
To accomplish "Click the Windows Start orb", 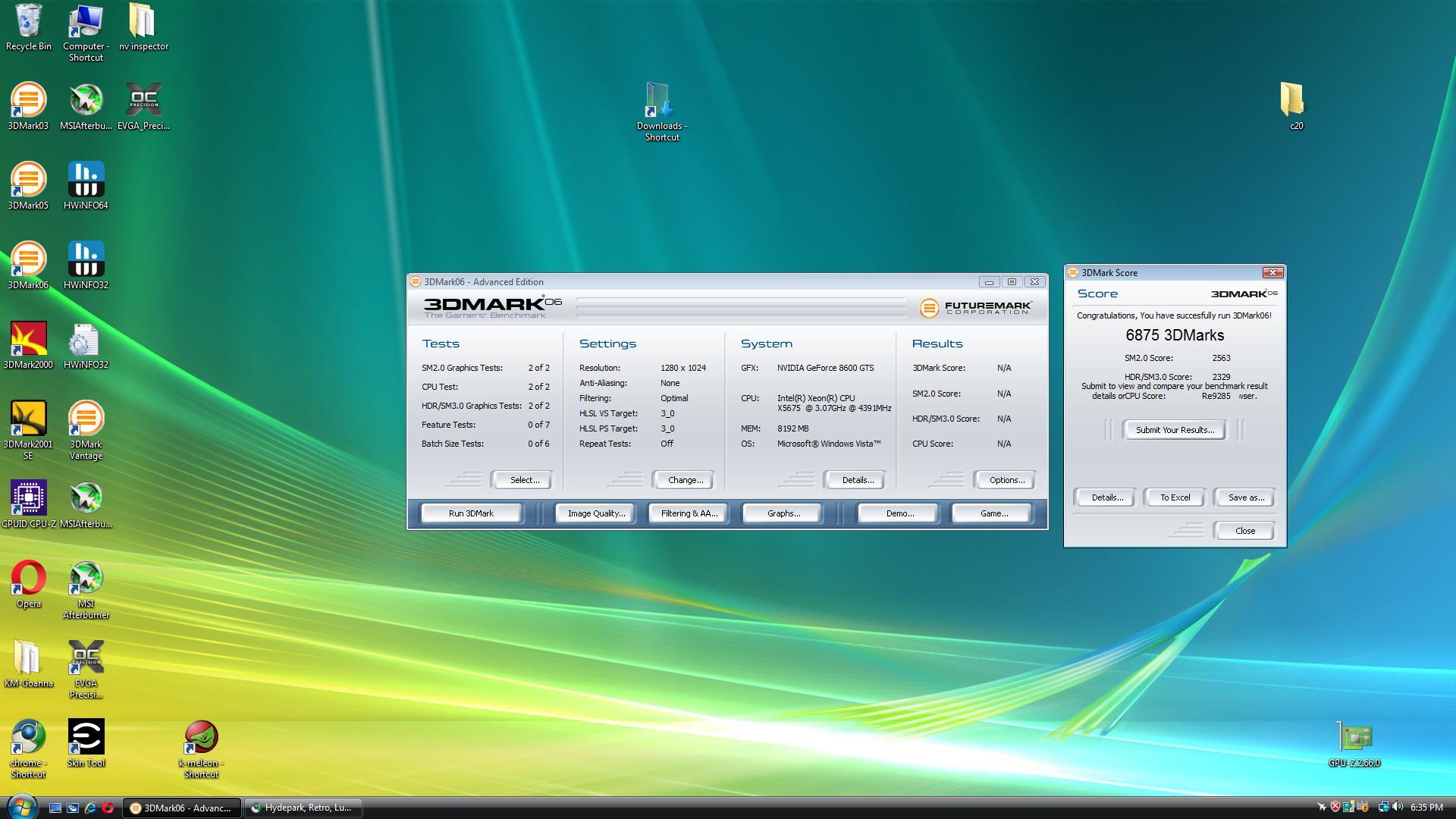I will (x=21, y=807).
